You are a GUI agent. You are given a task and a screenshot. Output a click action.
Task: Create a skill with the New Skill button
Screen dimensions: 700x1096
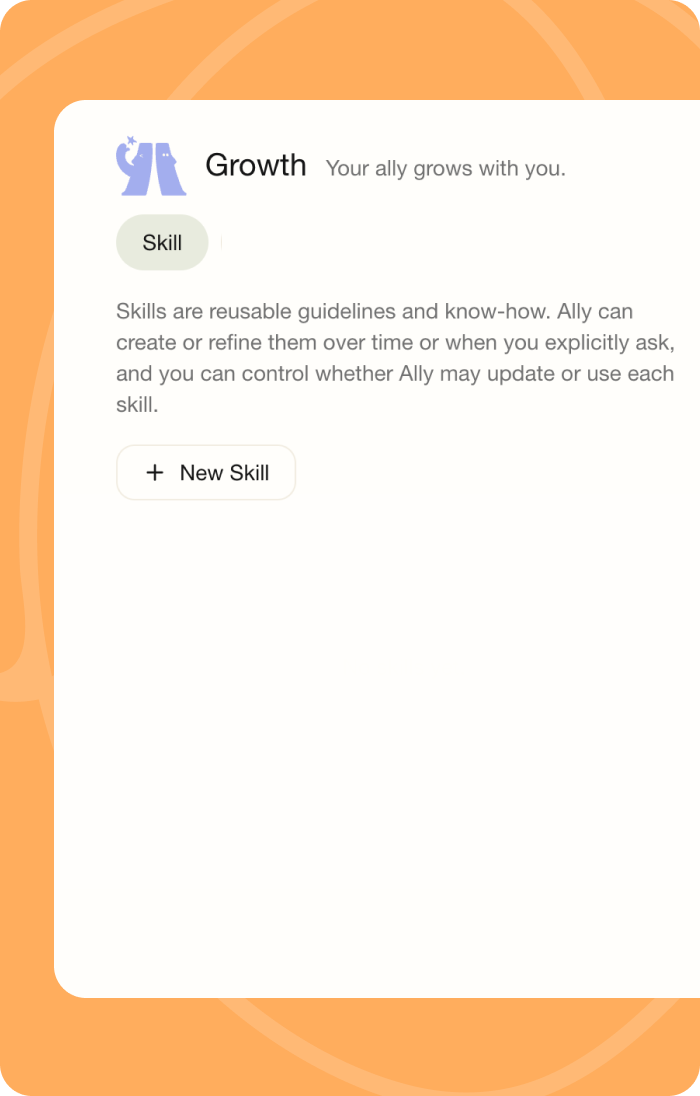(x=206, y=473)
